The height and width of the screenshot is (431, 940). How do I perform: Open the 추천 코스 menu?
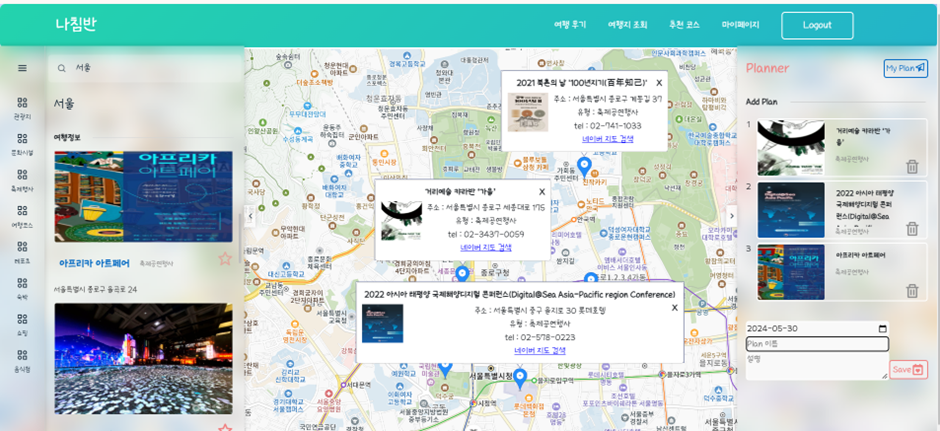pyautogui.click(x=684, y=25)
